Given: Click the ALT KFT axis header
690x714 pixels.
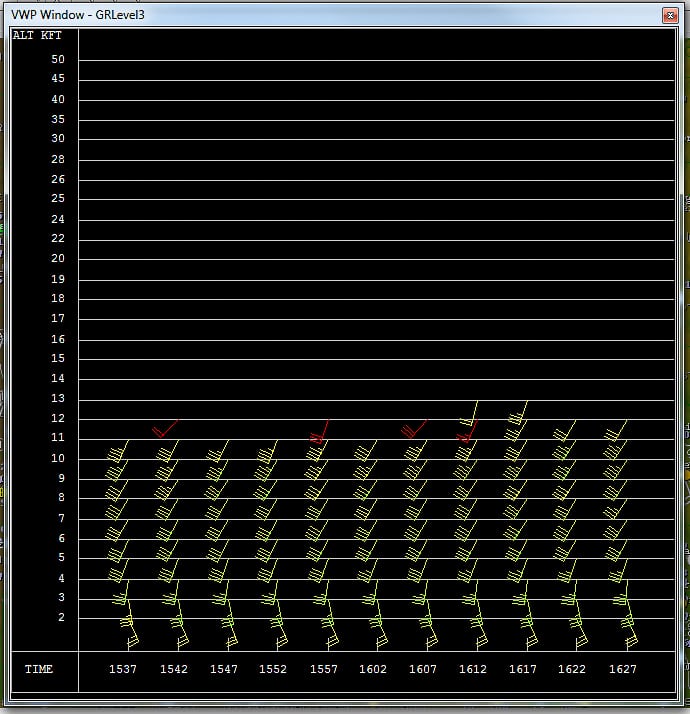Looking at the screenshot, I should coord(38,35).
